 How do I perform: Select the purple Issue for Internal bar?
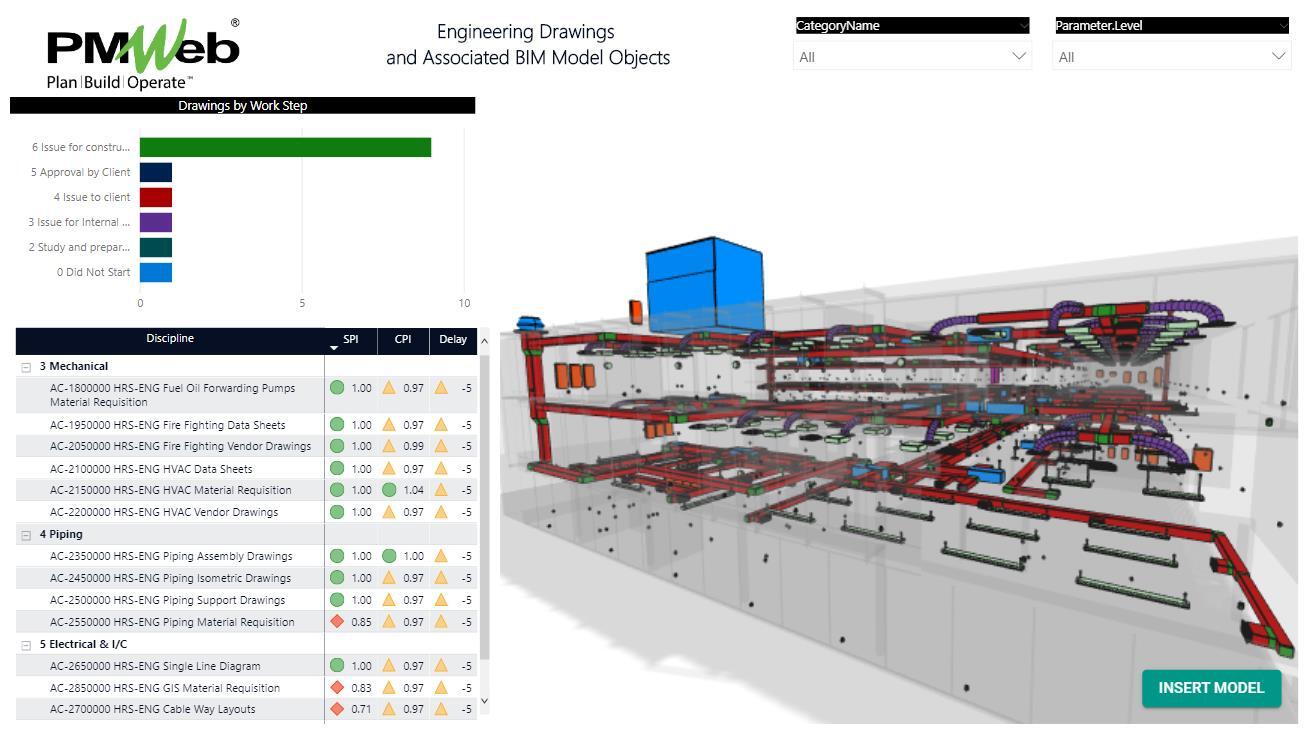point(156,223)
